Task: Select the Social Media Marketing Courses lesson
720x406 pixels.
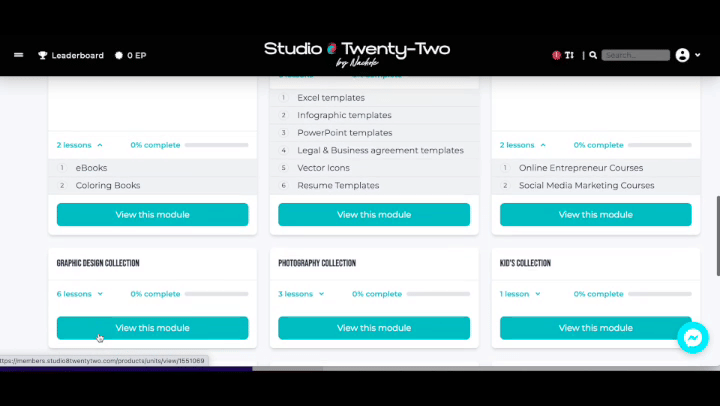Action: click(586, 185)
